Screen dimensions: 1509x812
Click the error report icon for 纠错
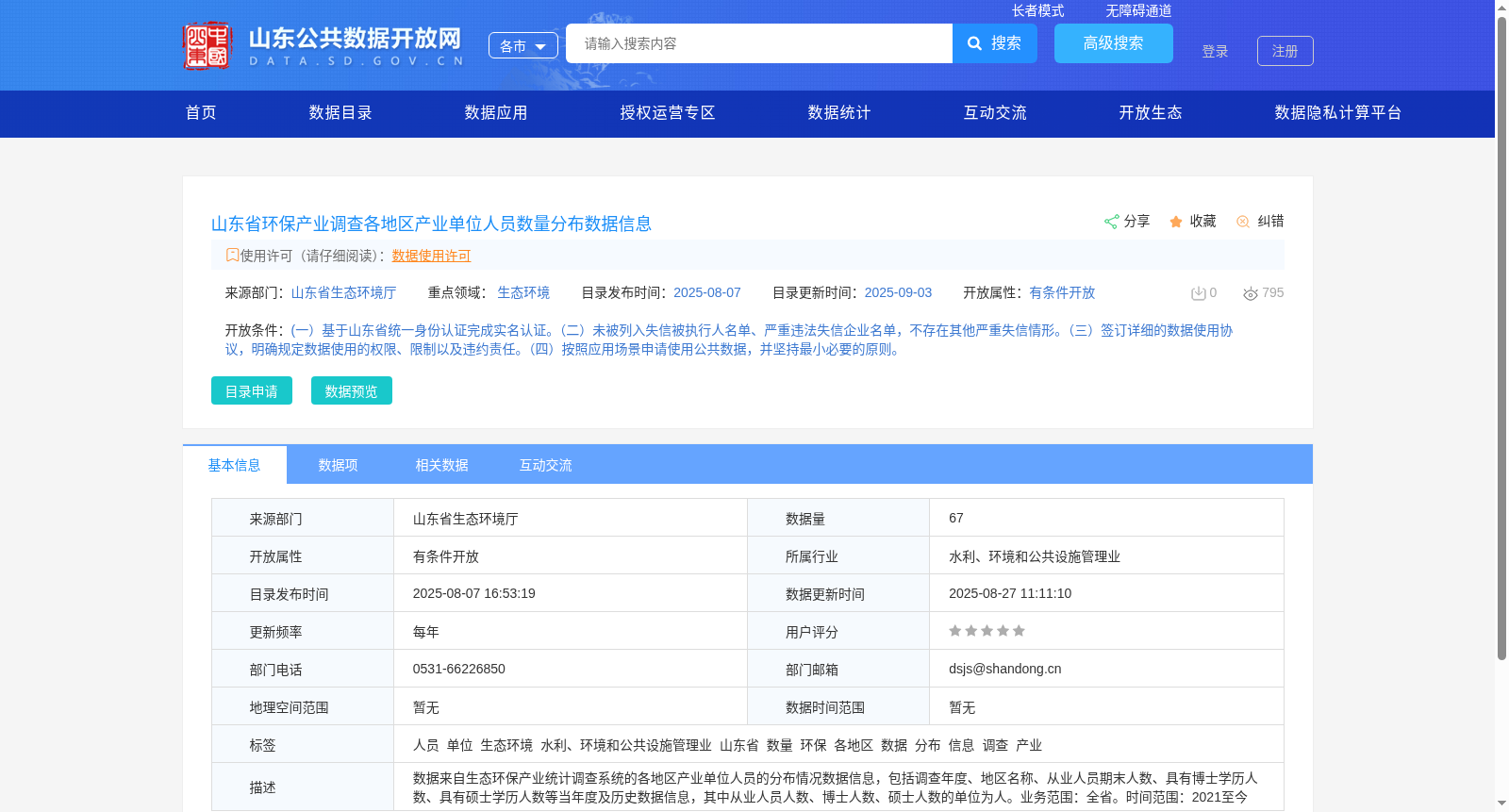pos(1243,222)
